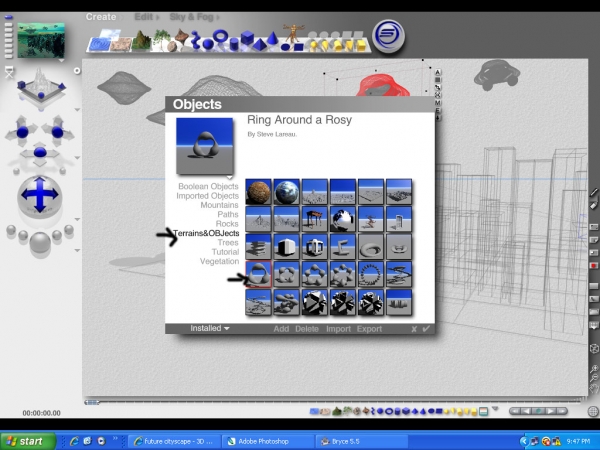Launch DAZ Studio figure icon
The width and height of the screenshot is (600, 450).
click(x=293, y=33)
